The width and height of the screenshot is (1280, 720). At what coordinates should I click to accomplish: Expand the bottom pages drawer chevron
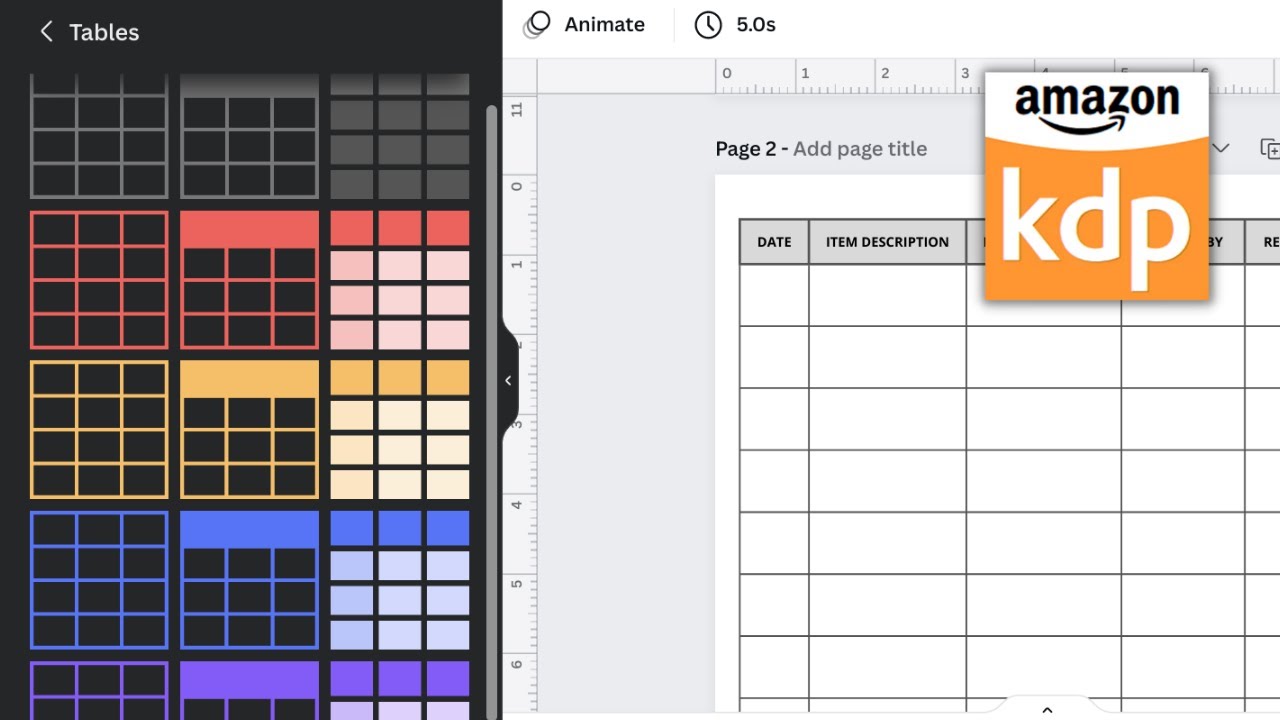coord(1047,709)
